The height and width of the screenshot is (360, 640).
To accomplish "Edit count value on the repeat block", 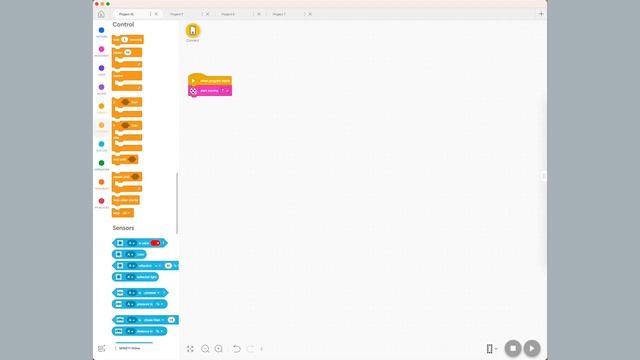I will 128,52.
